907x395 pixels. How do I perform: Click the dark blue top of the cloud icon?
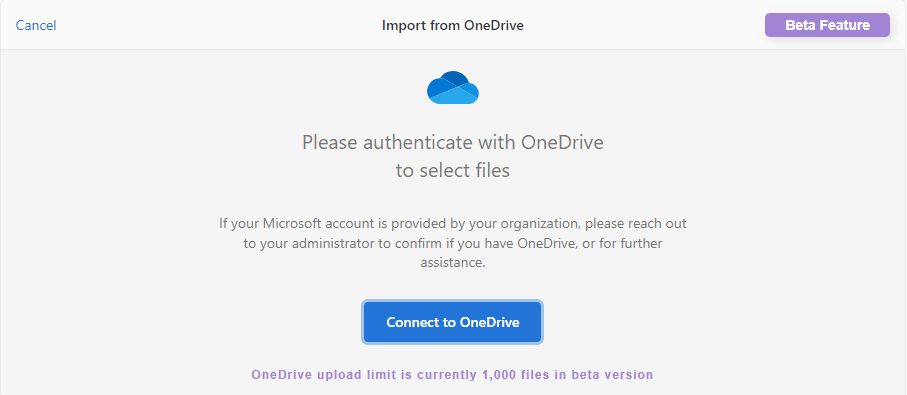coord(453,78)
